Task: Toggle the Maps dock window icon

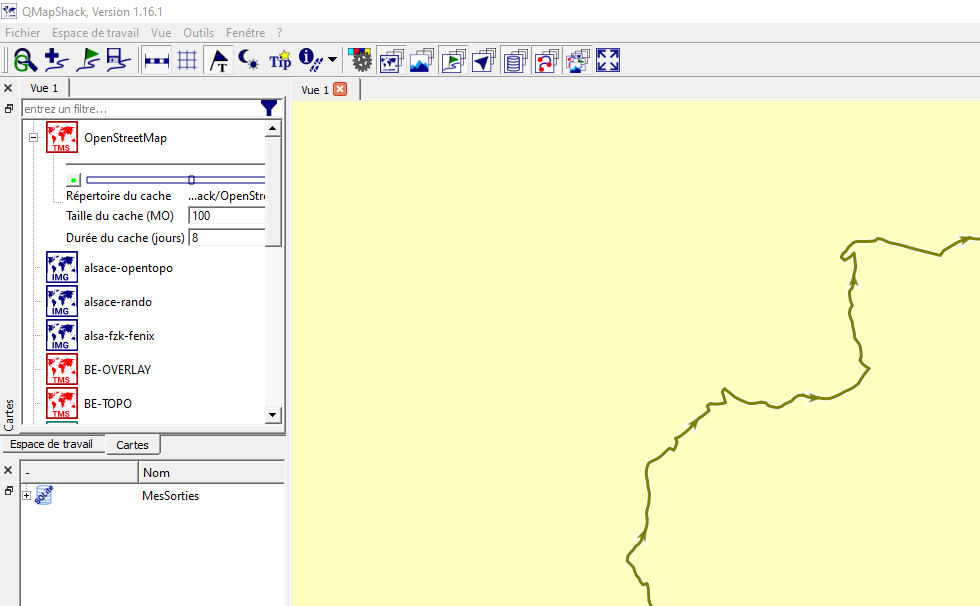Action: click(x=391, y=61)
